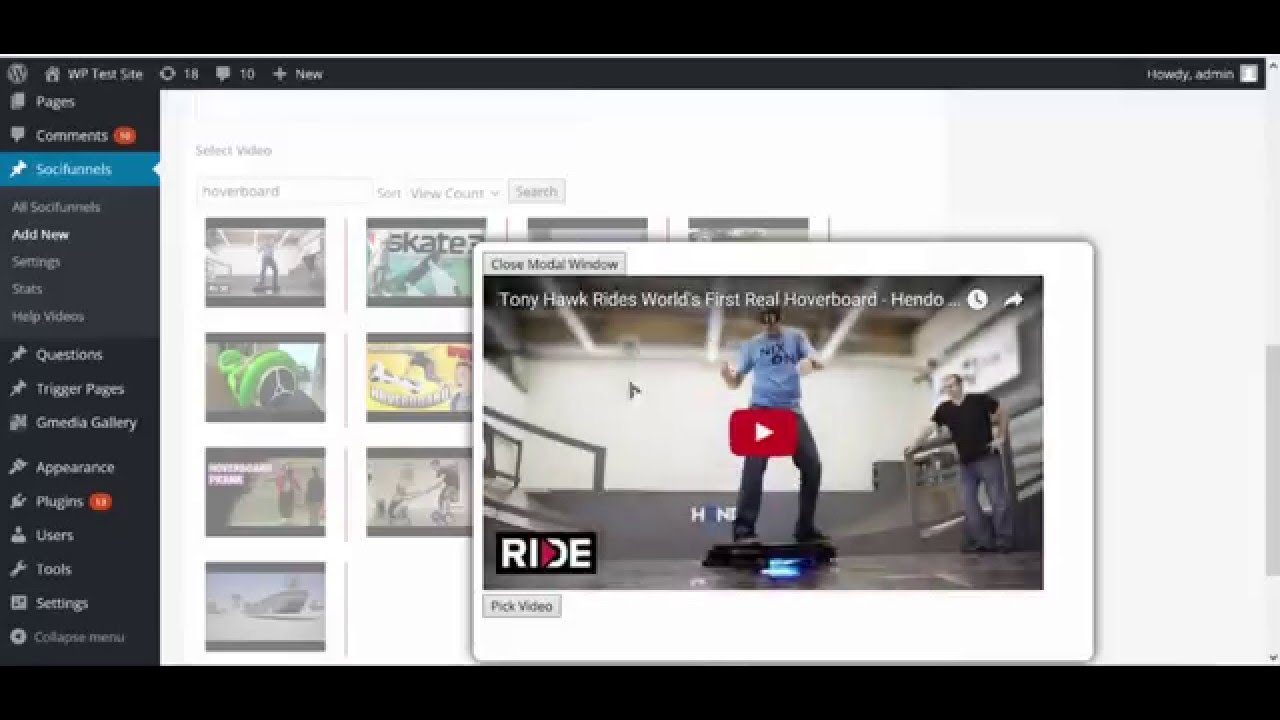Click the YouTube Watch Later clock icon

[x=977, y=299]
